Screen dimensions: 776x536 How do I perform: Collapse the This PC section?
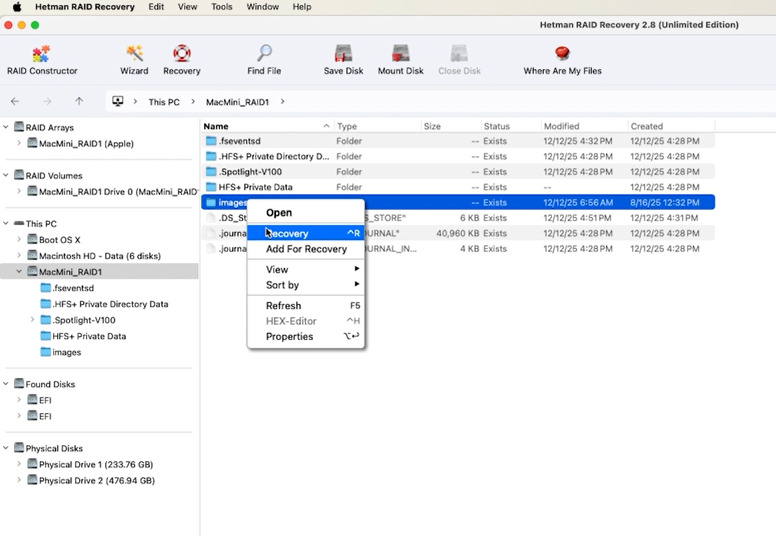tap(6, 223)
